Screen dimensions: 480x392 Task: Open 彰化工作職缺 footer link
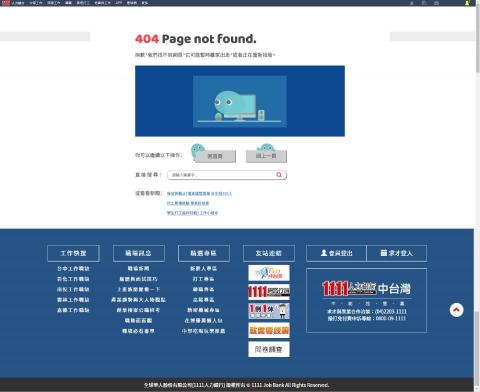pos(73,279)
